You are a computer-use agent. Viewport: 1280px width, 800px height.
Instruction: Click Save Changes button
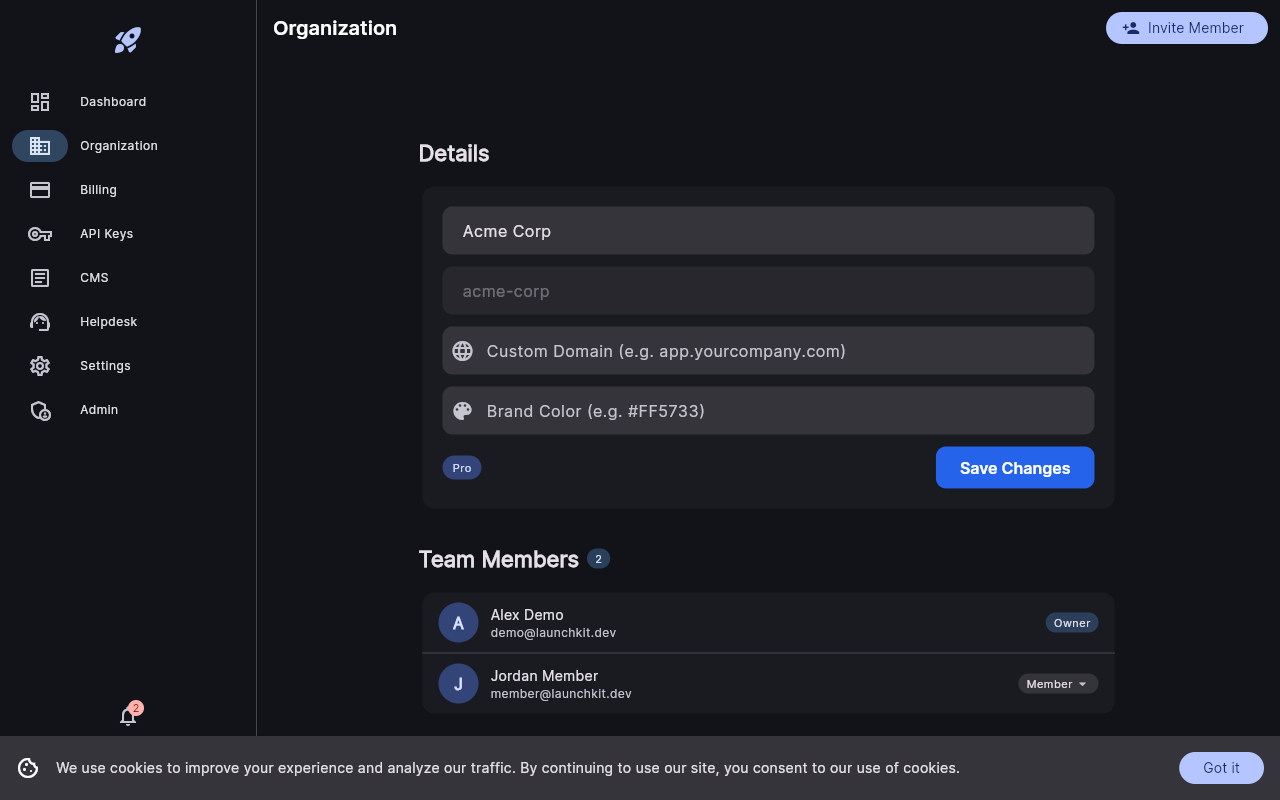click(1015, 468)
